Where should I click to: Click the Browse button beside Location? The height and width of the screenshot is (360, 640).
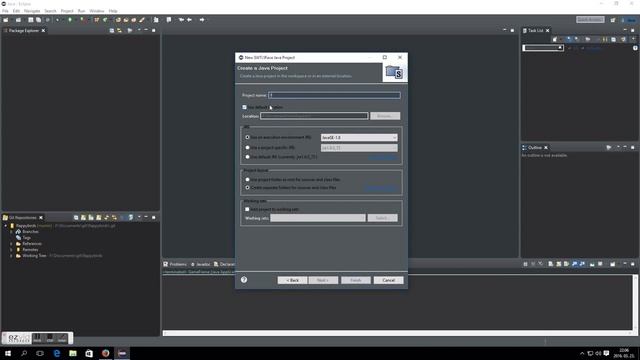click(385, 116)
